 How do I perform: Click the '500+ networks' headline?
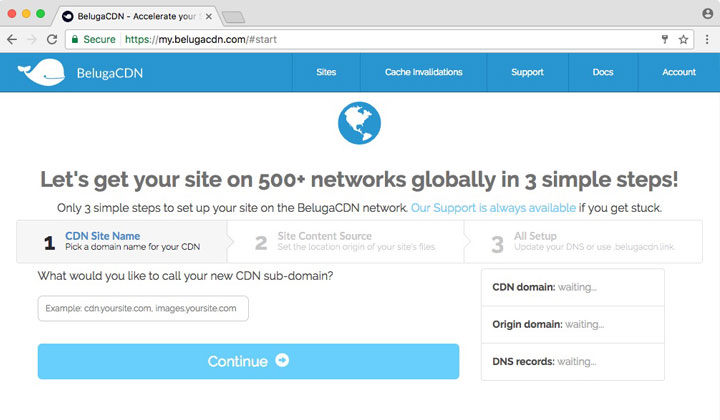tap(359, 179)
